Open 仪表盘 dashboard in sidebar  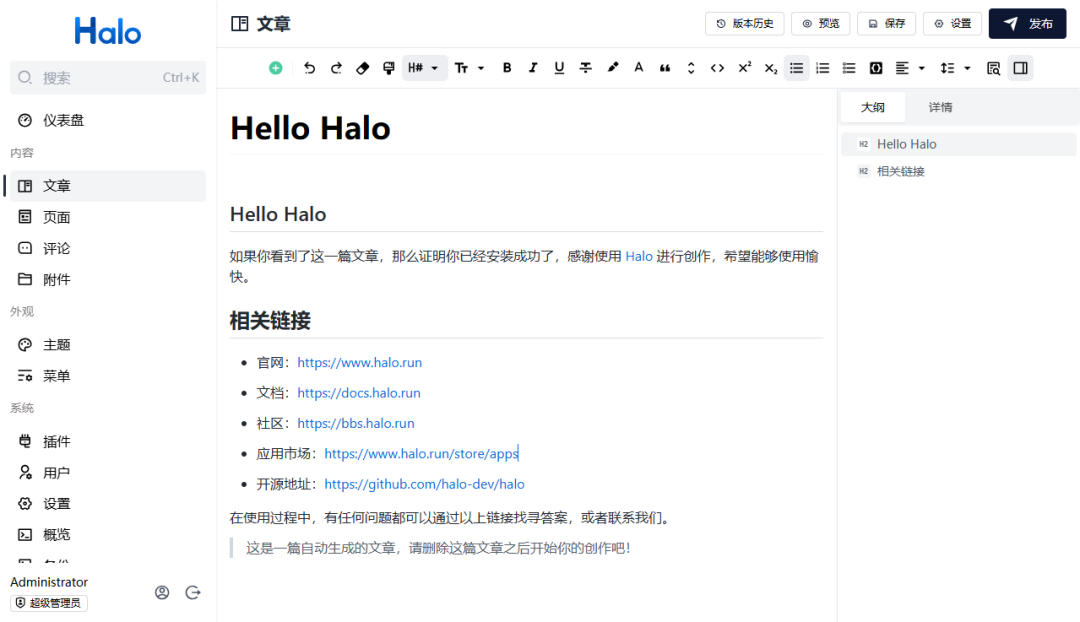pos(107,121)
